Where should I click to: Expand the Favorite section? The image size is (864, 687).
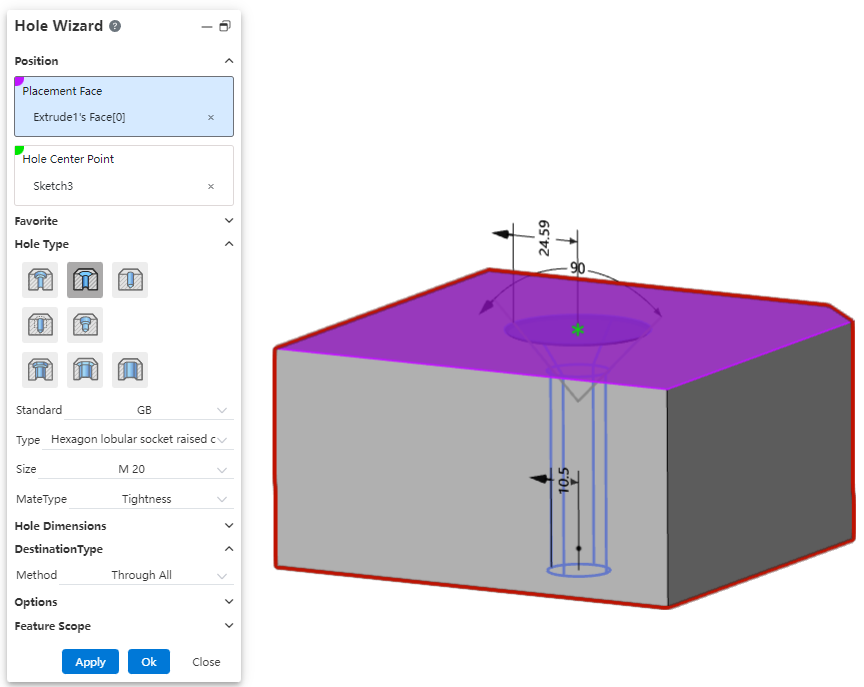tap(228, 221)
